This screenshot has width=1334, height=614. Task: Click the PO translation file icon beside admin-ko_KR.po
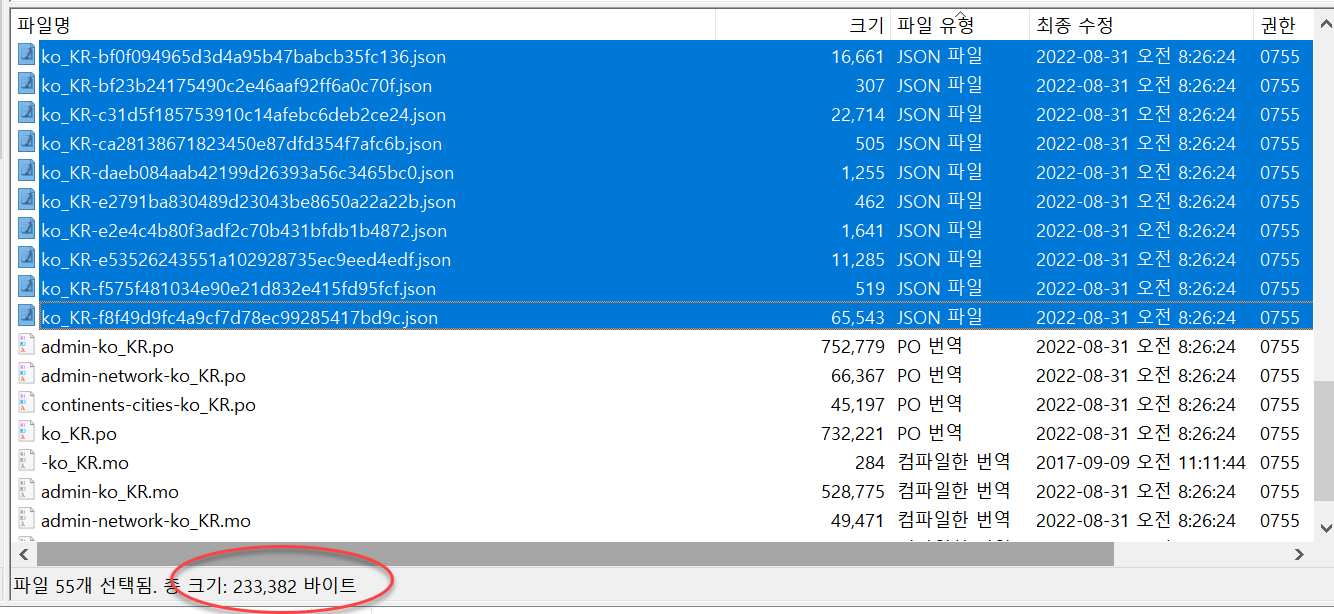(27, 346)
